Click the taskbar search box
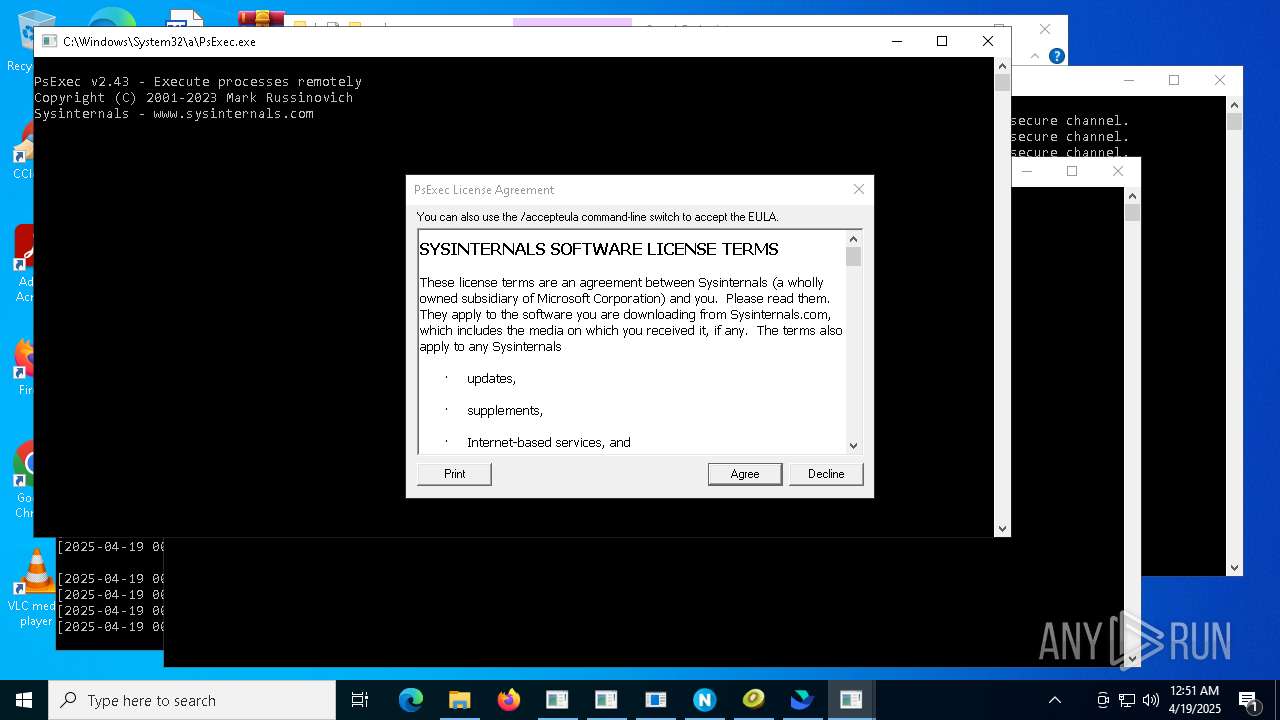The image size is (1280, 720). [x=192, y=700]
